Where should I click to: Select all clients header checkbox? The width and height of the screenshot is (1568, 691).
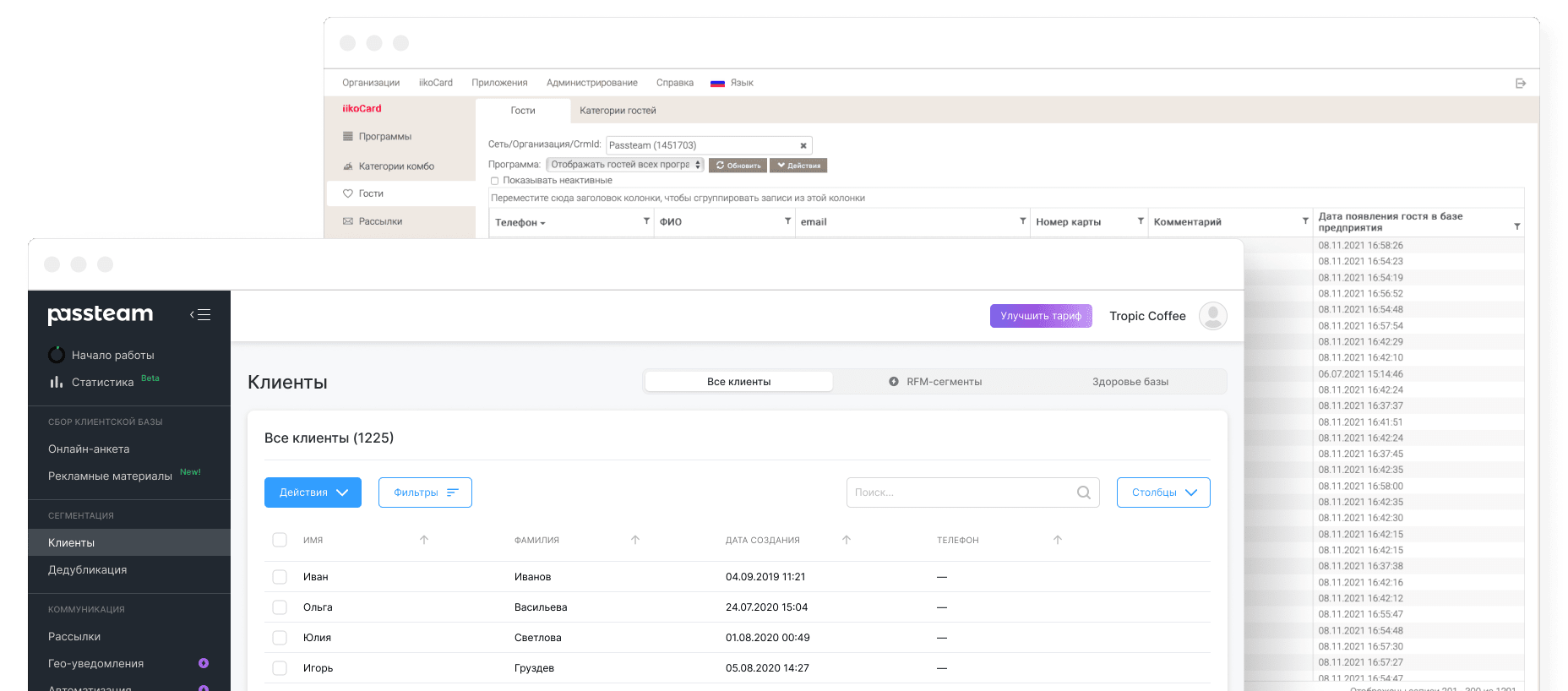click(x=280, y=540)
